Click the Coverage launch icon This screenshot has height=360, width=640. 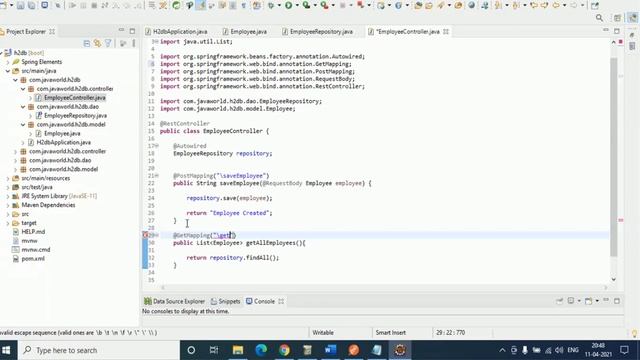click(306, 5)
